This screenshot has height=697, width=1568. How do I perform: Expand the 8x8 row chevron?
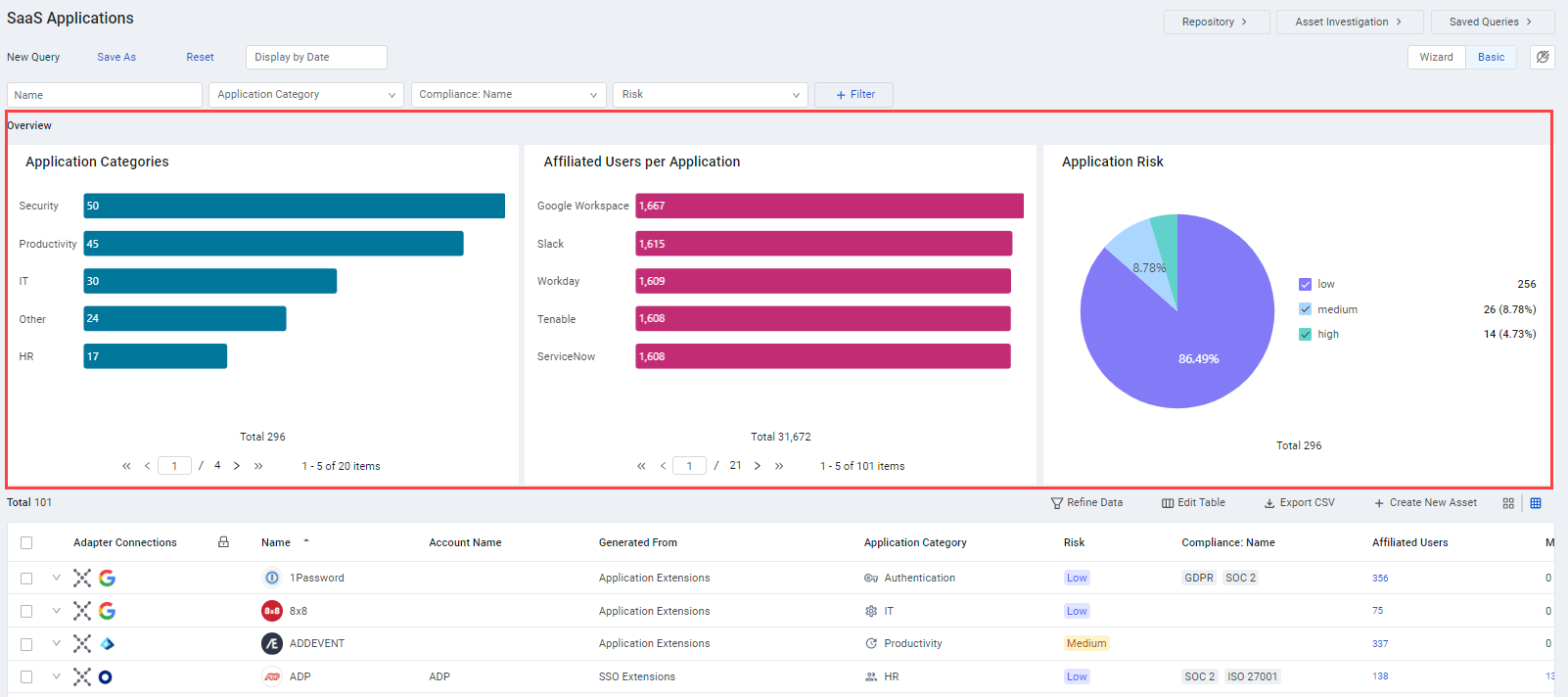56,611
